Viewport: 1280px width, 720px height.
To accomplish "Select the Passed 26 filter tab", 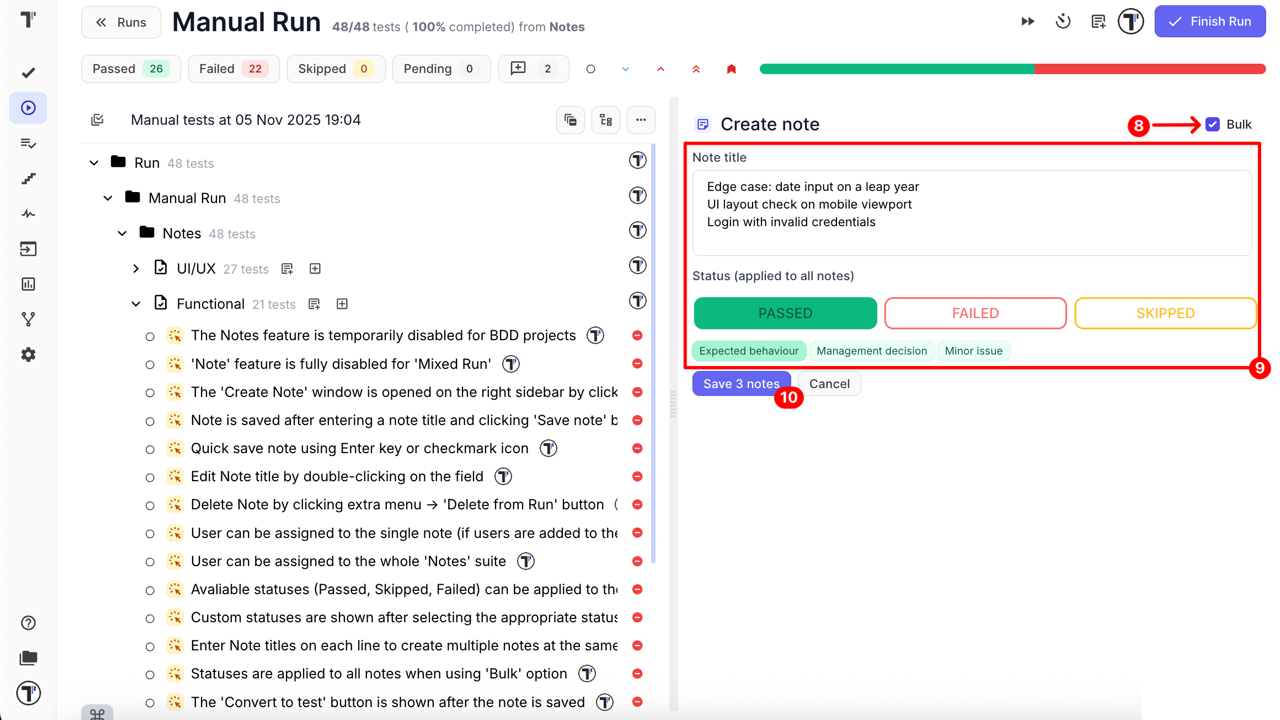I will coord(130,68).
